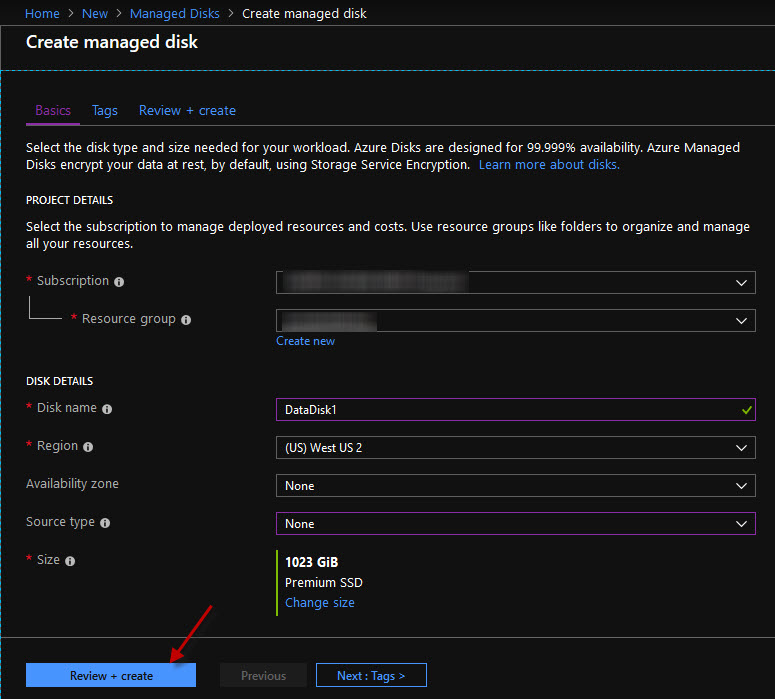Viewport: 775px width, 699px height.
Task: Open the Subscription dropdown
Action: 516,282
